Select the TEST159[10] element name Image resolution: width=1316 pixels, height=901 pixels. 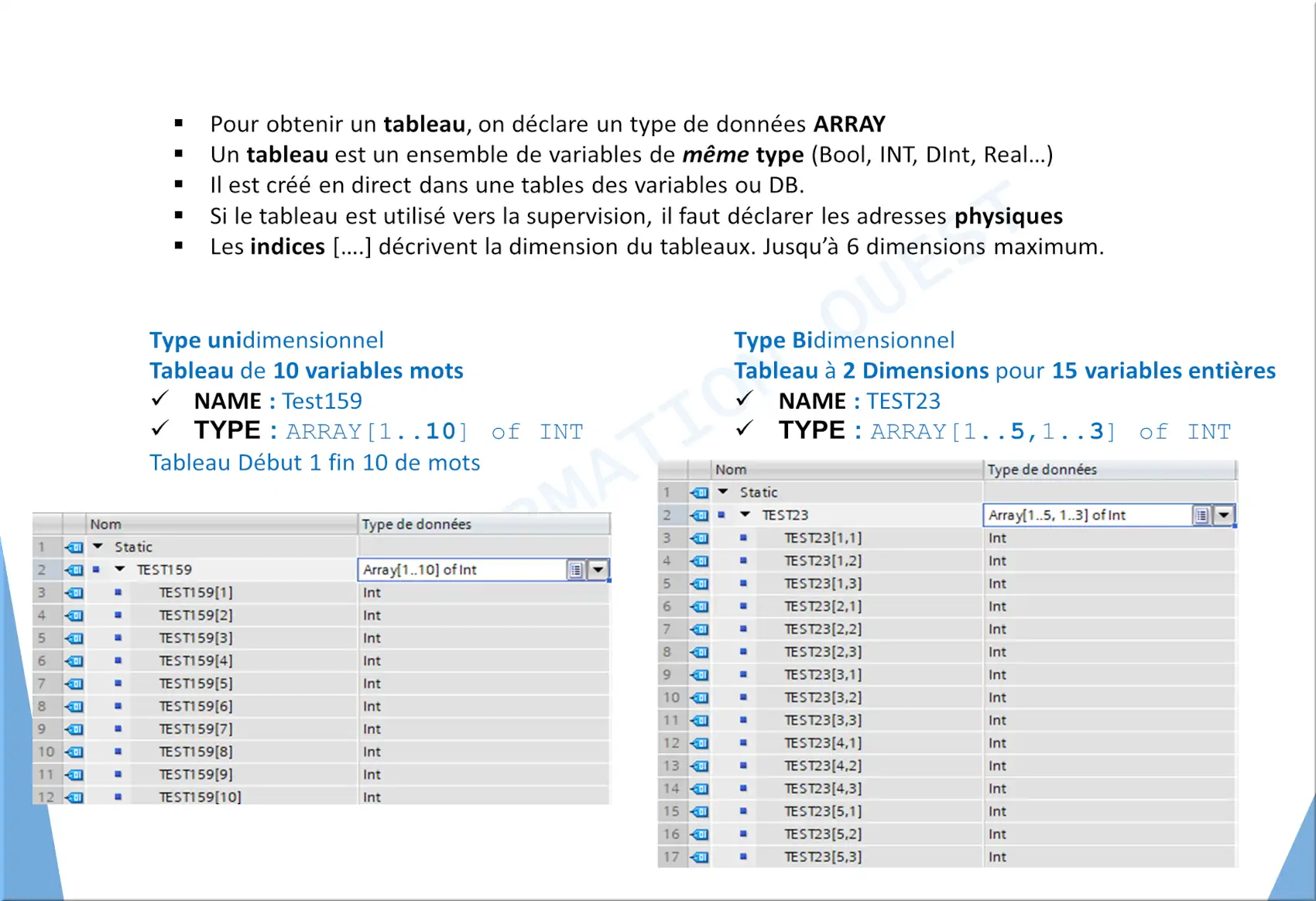[200, 797]
